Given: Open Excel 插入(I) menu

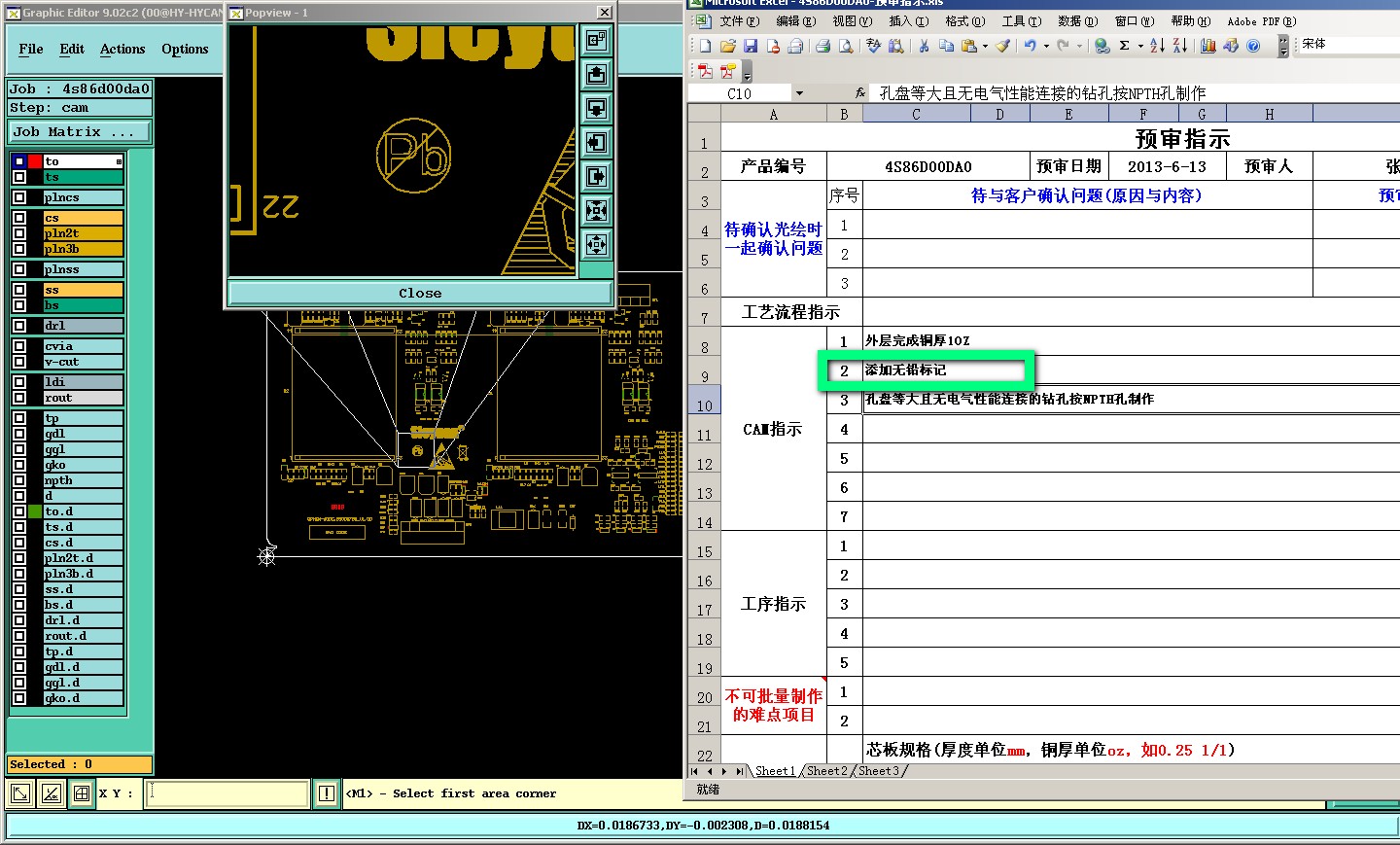Looking at the screenshot, I should click(x=909, y=20).
